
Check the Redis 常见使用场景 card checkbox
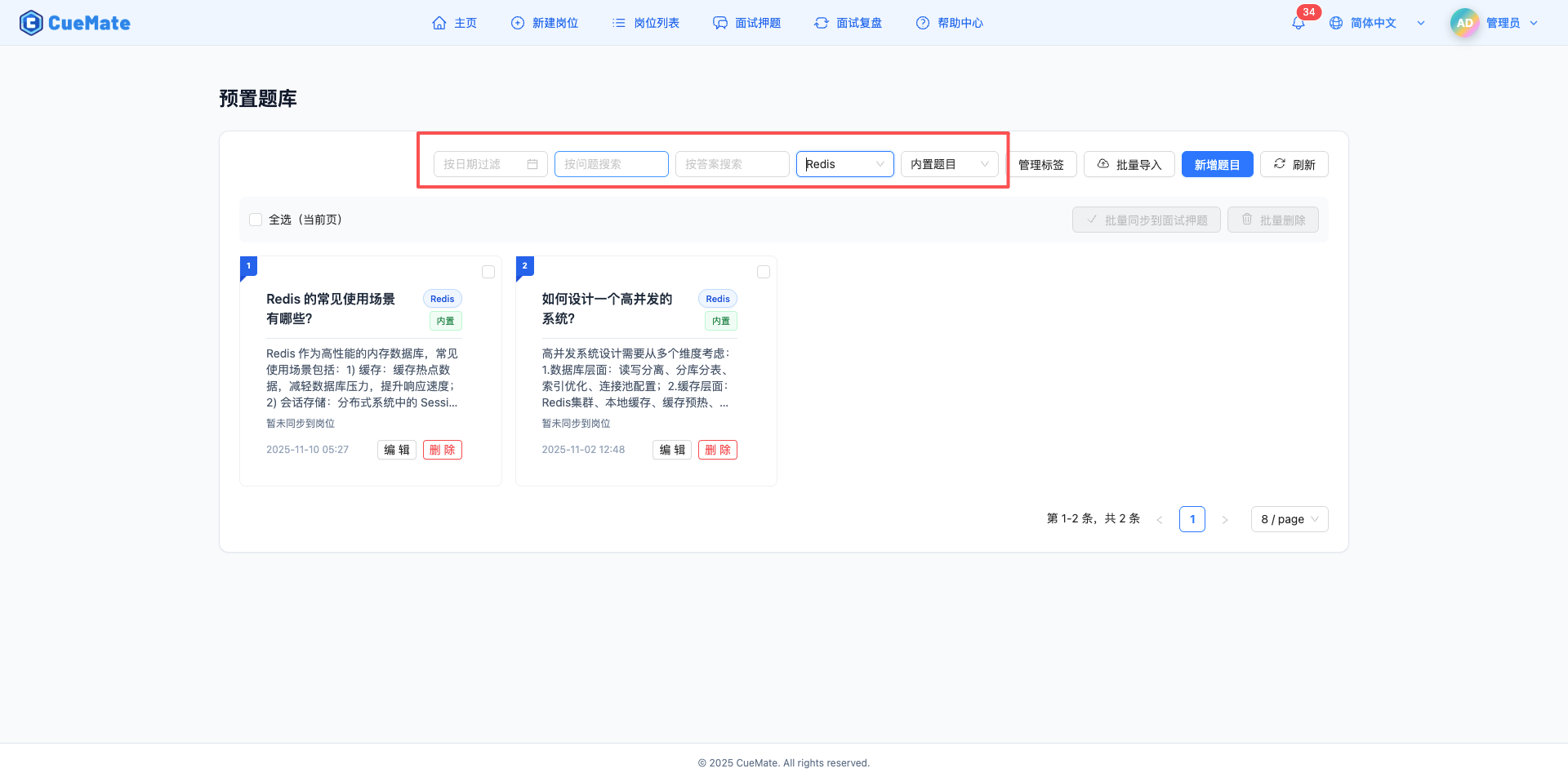(488, 272)
